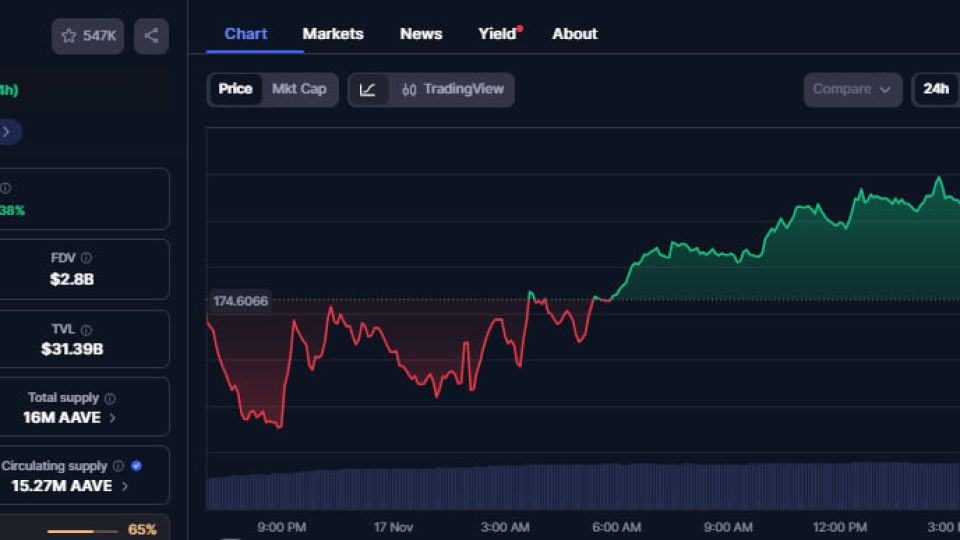960x540 pixels.
Task: Select the 24h time range
Action: tap(936, 89)
